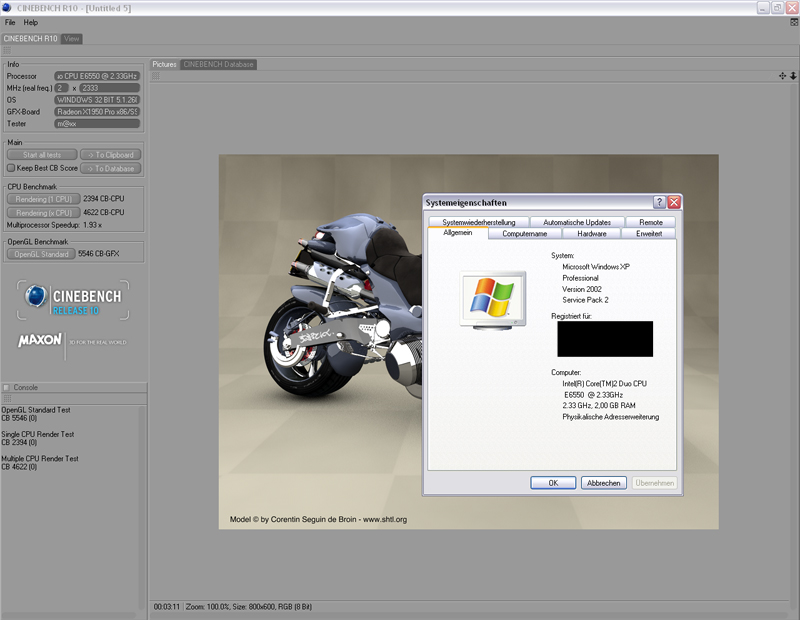Open the Hardware tab
Screen dimensions: 800x620
click(x=592, y=234)
